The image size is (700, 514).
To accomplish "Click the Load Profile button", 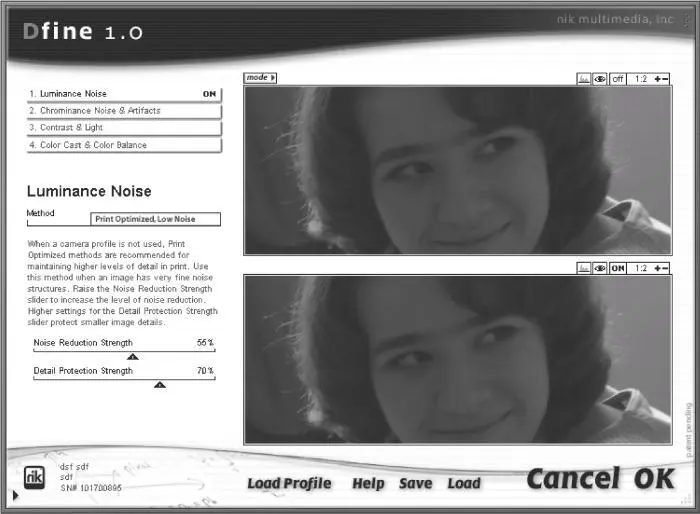I will pos(289,483).
